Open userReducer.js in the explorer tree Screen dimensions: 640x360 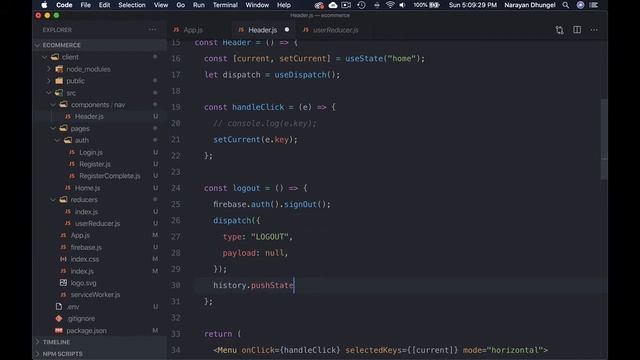[x=97, y=223]
